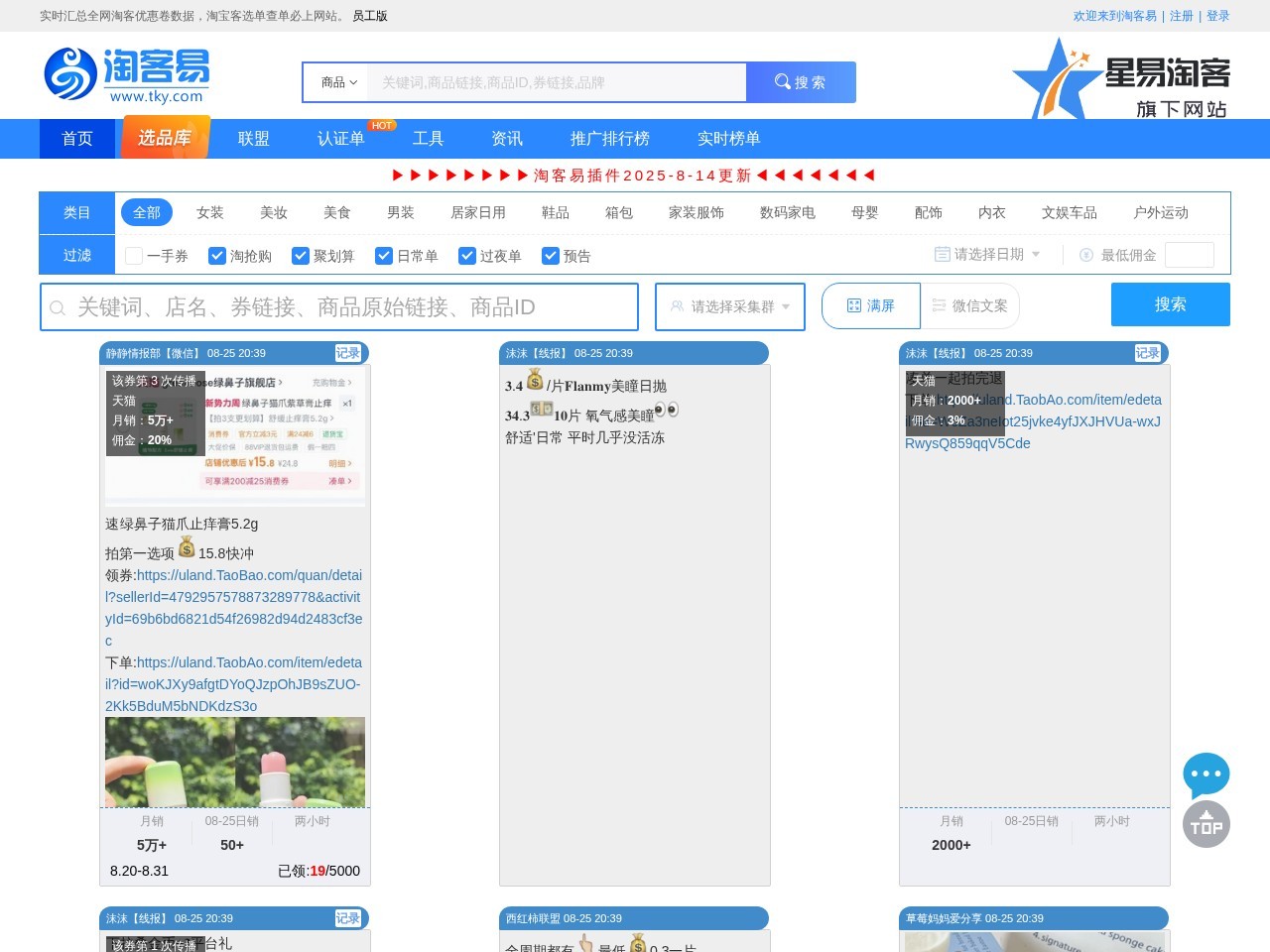Filter by the 女装 category
The image size is (1270, 952).
[x=210, y=212]
